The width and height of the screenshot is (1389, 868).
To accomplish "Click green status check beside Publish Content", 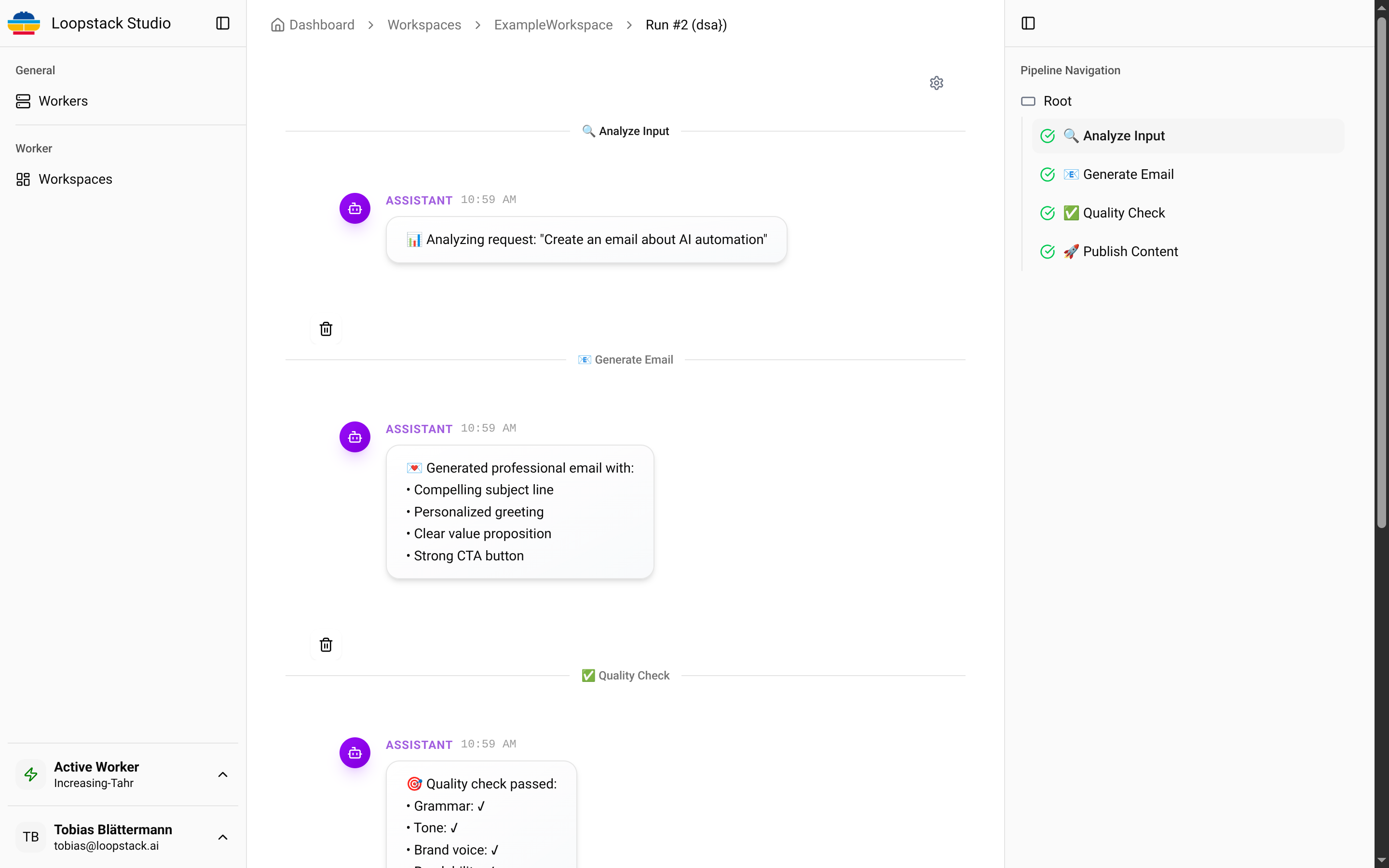I will 1047,251.
